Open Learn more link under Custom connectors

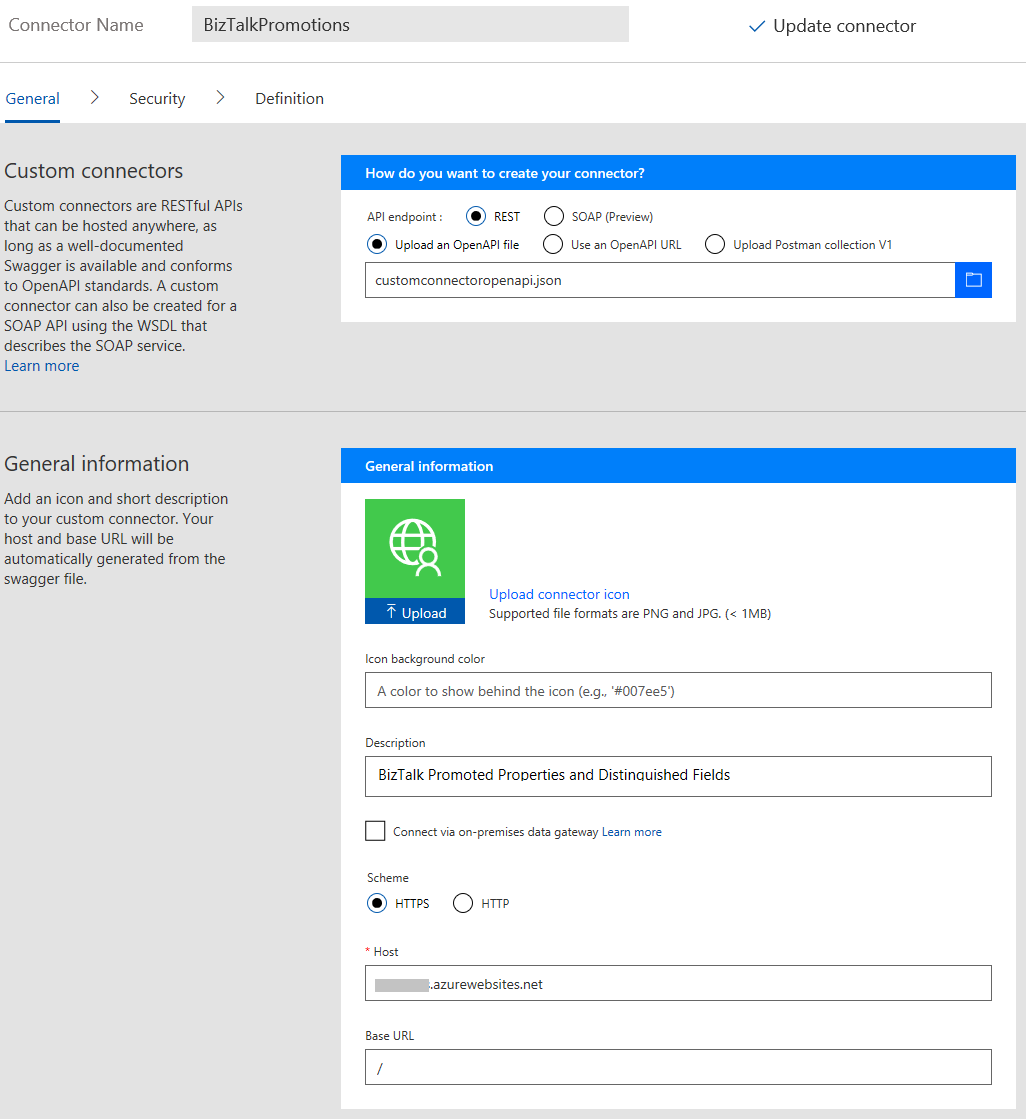(42, 365)
